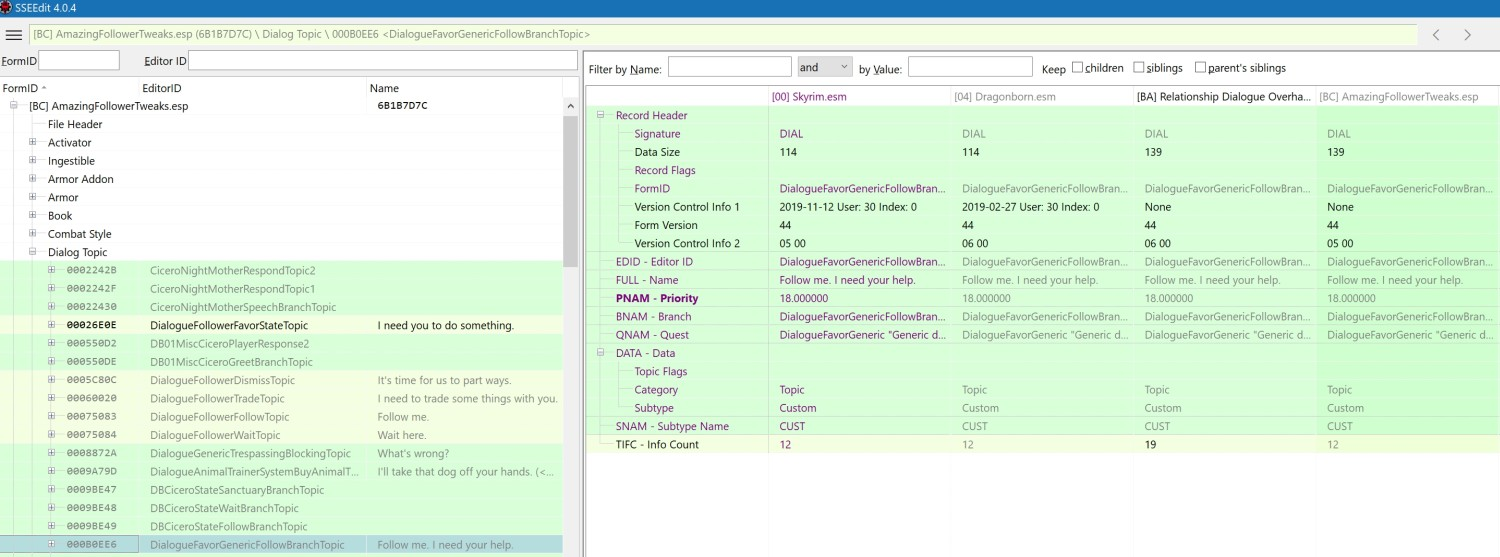Select the CiceroNightMotherRespondTopic1 row
Screen dimensions: 1500x557
coord(281,289)
